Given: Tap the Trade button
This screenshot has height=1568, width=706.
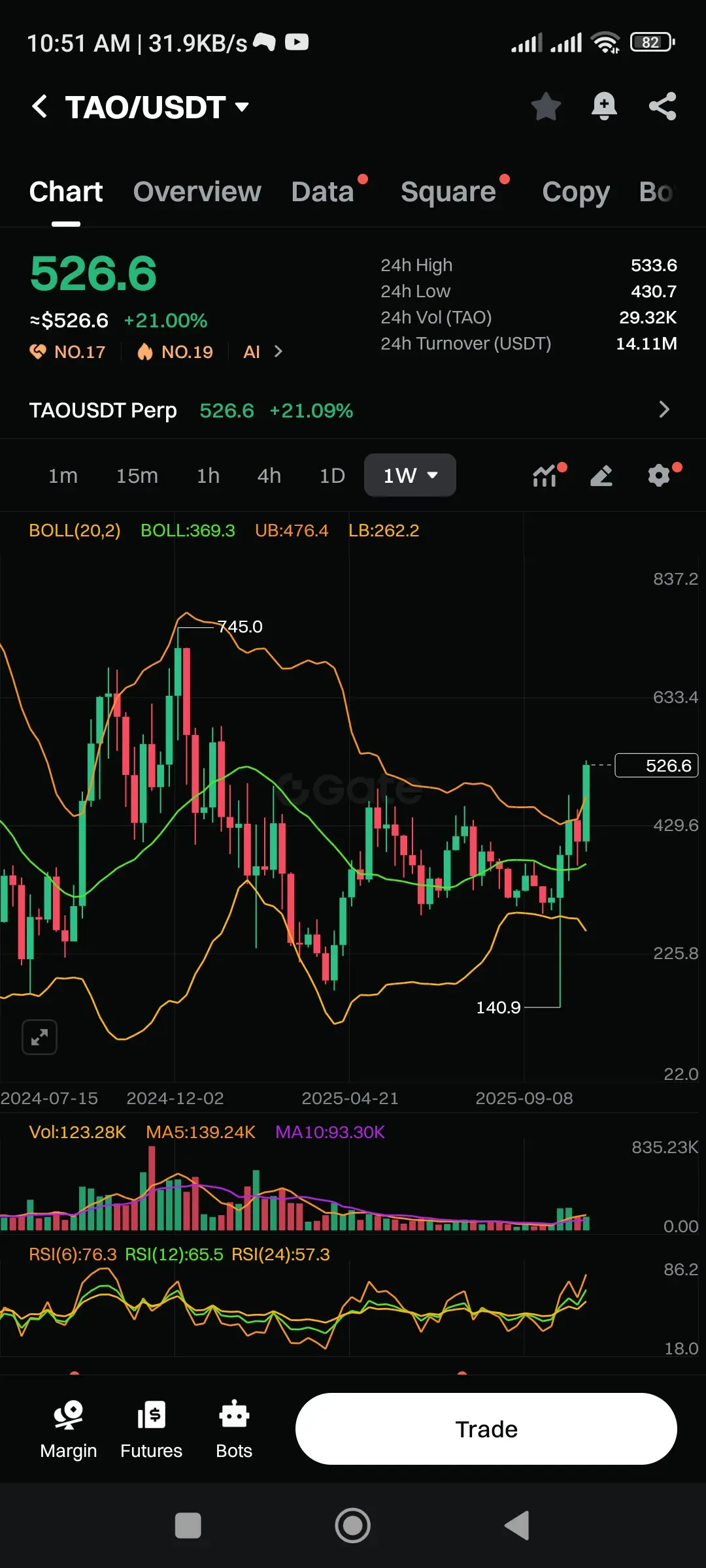Looking at the screenshot, I should [x=486, y=1429].
